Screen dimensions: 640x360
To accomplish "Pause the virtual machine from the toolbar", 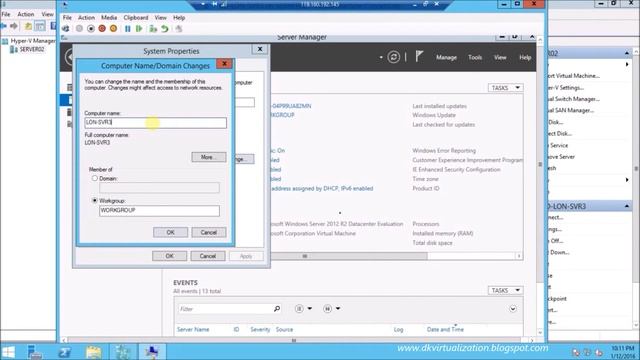I will (x=128, y=29).
